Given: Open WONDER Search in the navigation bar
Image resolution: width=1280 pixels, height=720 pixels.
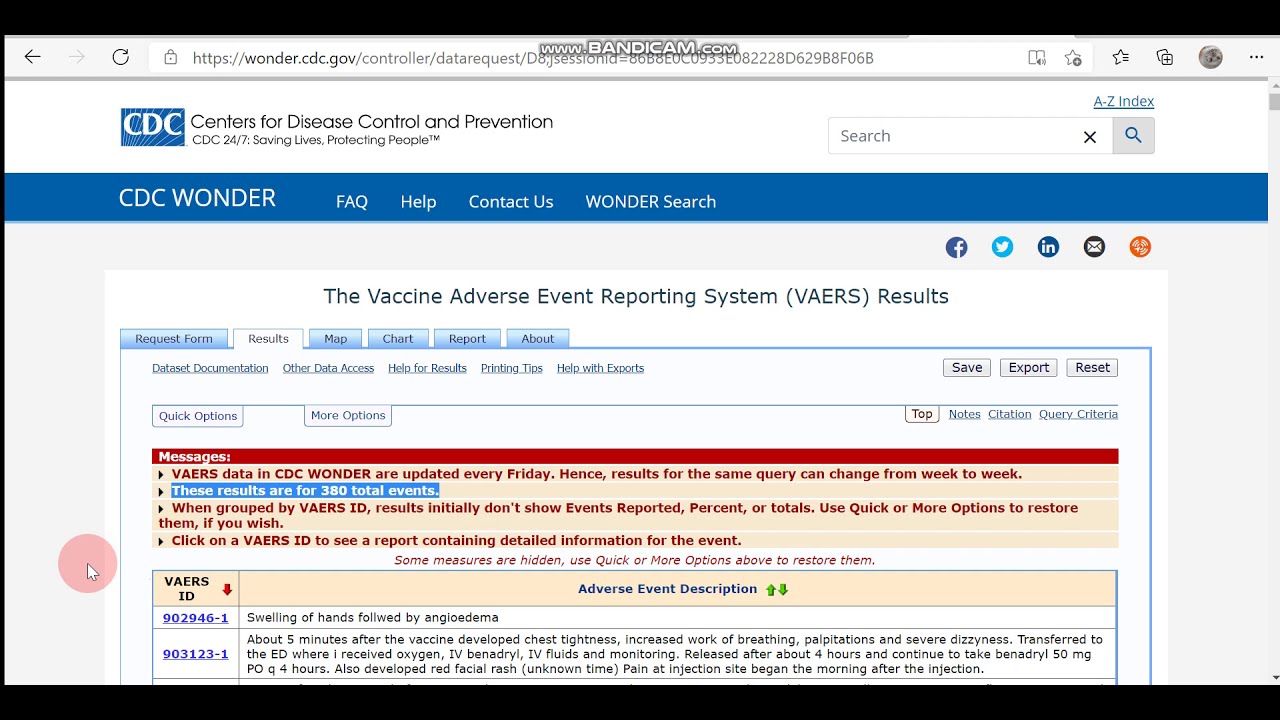Looking at the screenshot, I should [650, 201].
